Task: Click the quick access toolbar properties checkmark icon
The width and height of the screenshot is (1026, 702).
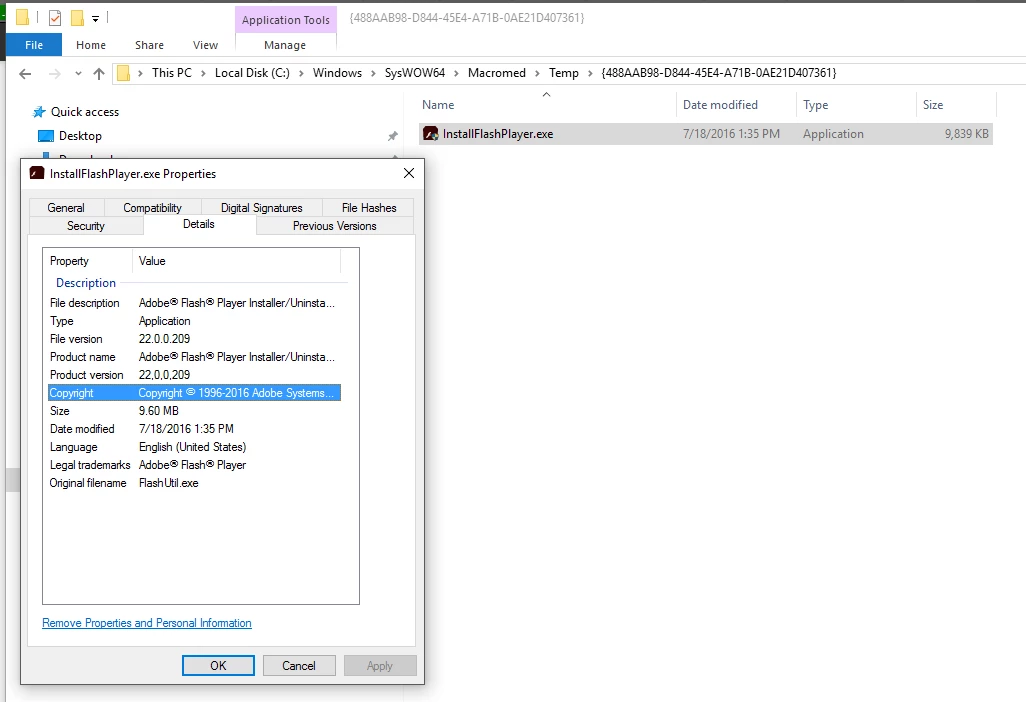Action: point(55,18)
